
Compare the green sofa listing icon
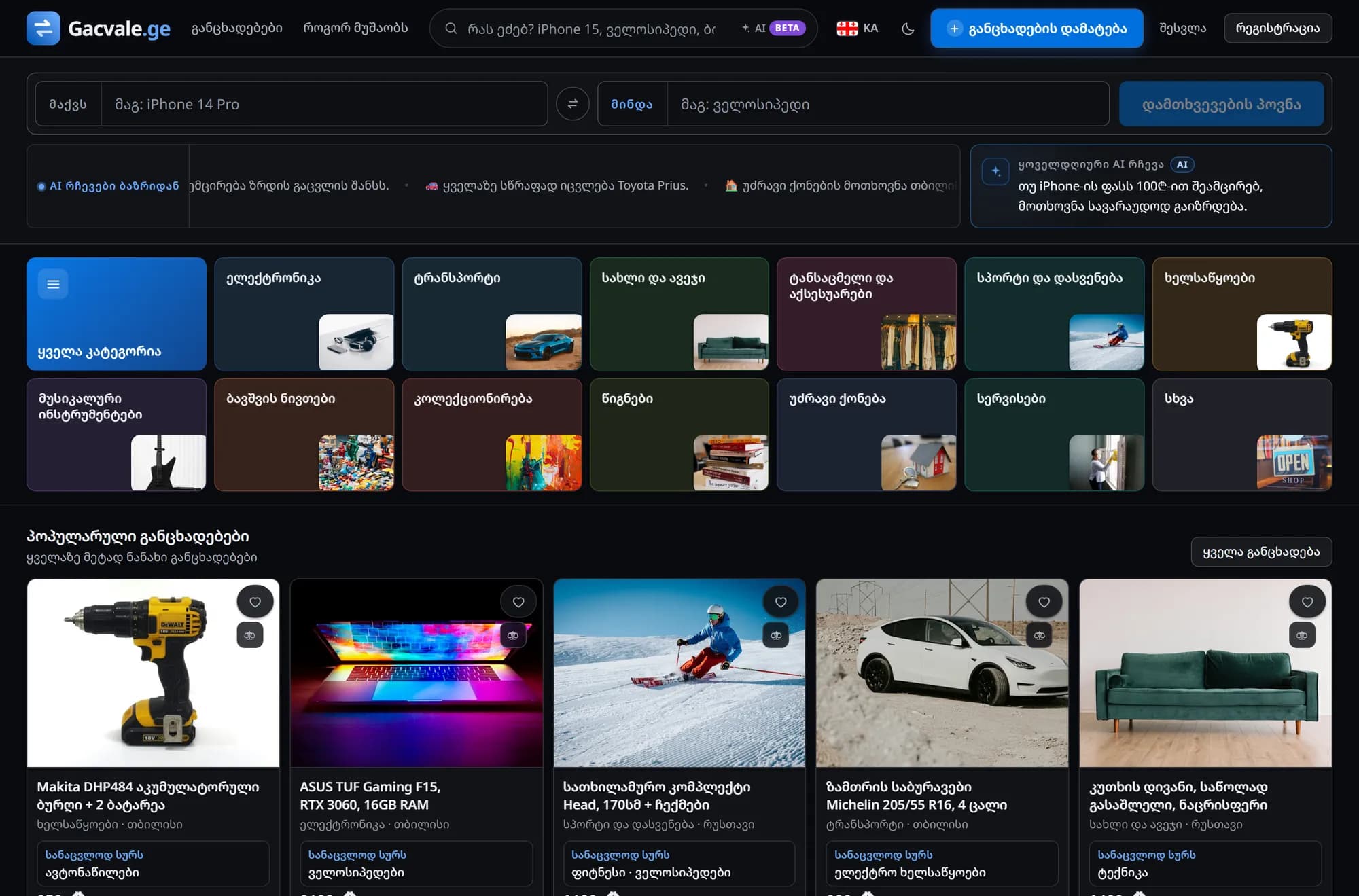[x=1302, y=635]
